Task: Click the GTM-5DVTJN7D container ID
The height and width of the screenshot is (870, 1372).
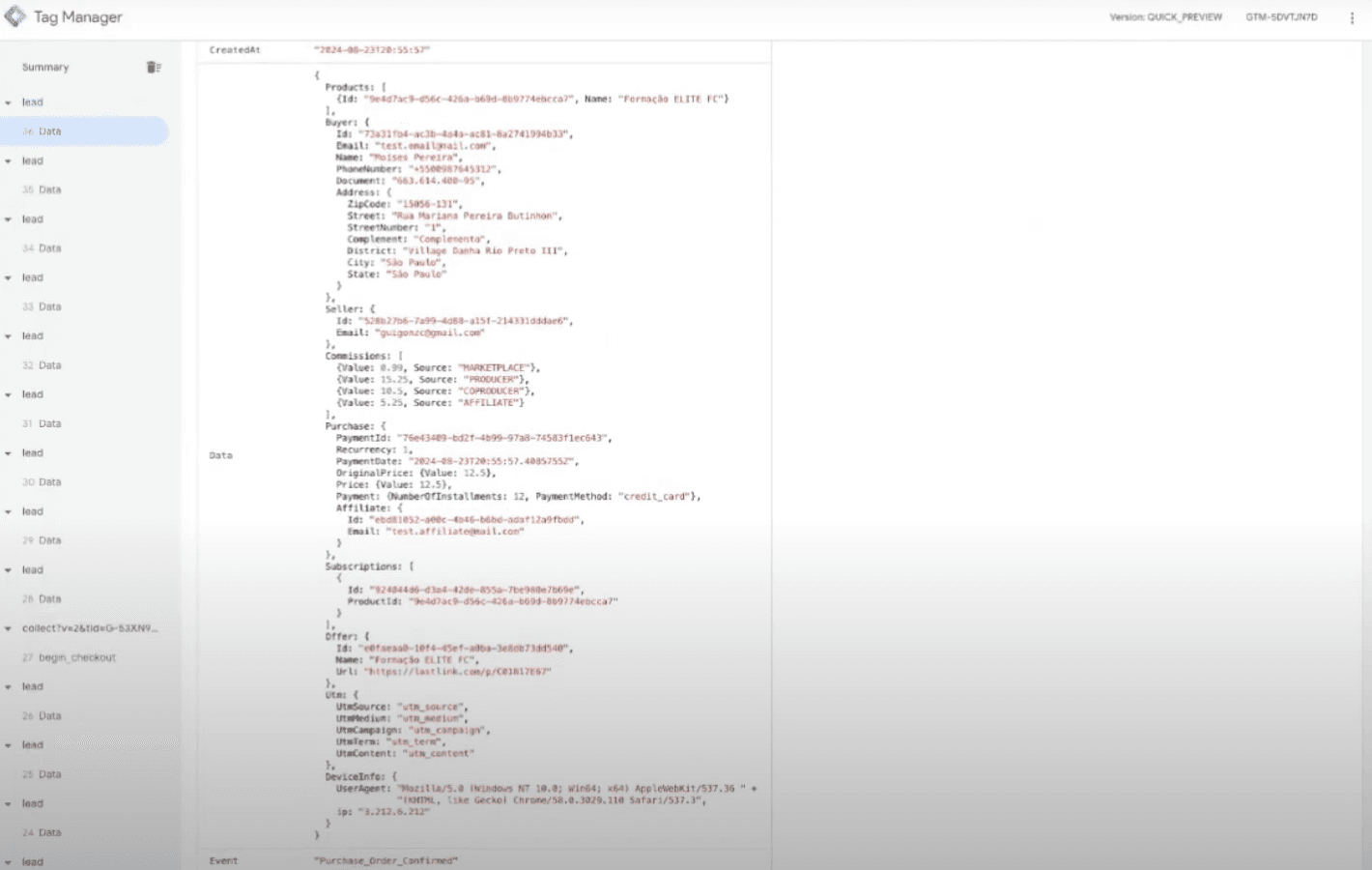Action: point(1281,17)
